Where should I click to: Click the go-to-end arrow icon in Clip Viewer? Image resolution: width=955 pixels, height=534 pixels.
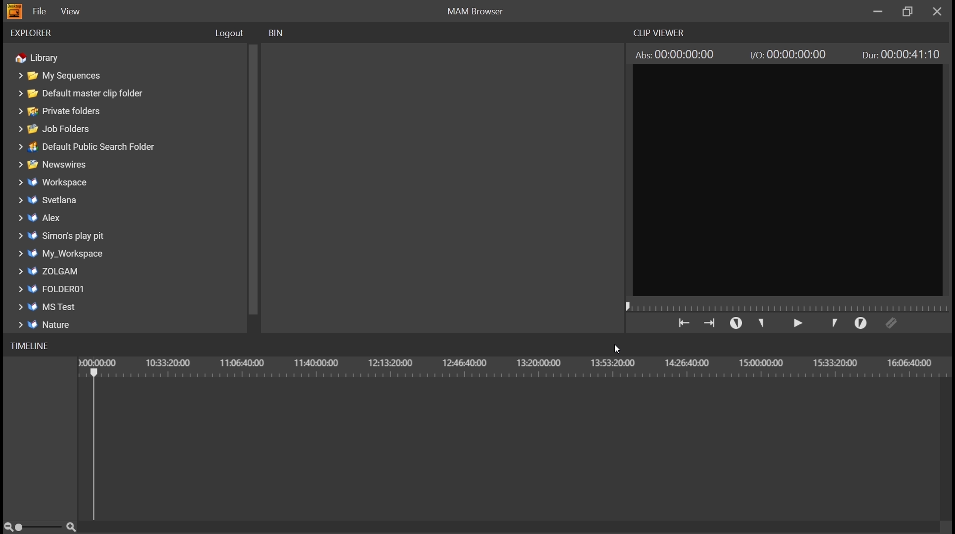709,323
